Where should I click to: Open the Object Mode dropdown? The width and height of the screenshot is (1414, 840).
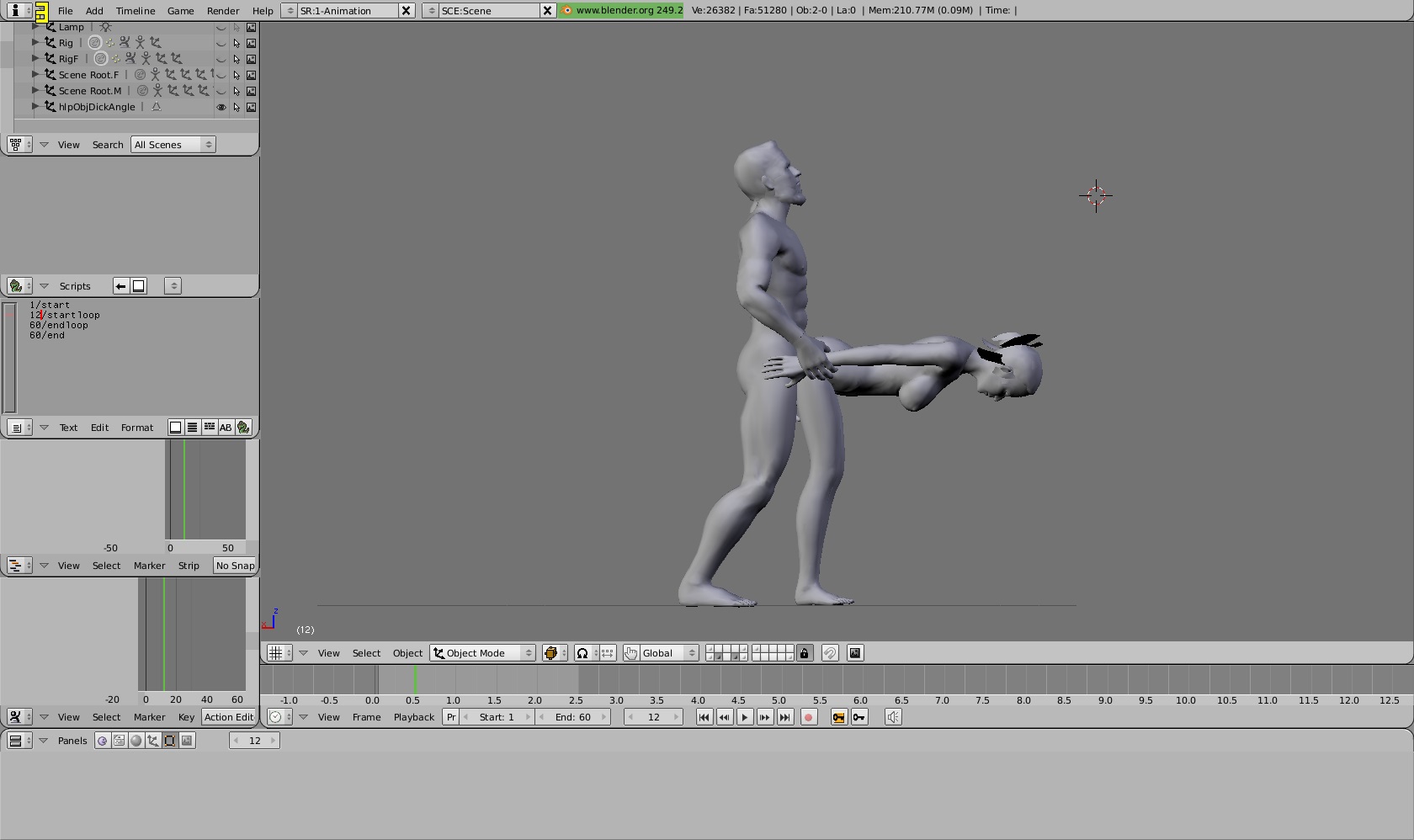tap(483, 653)
